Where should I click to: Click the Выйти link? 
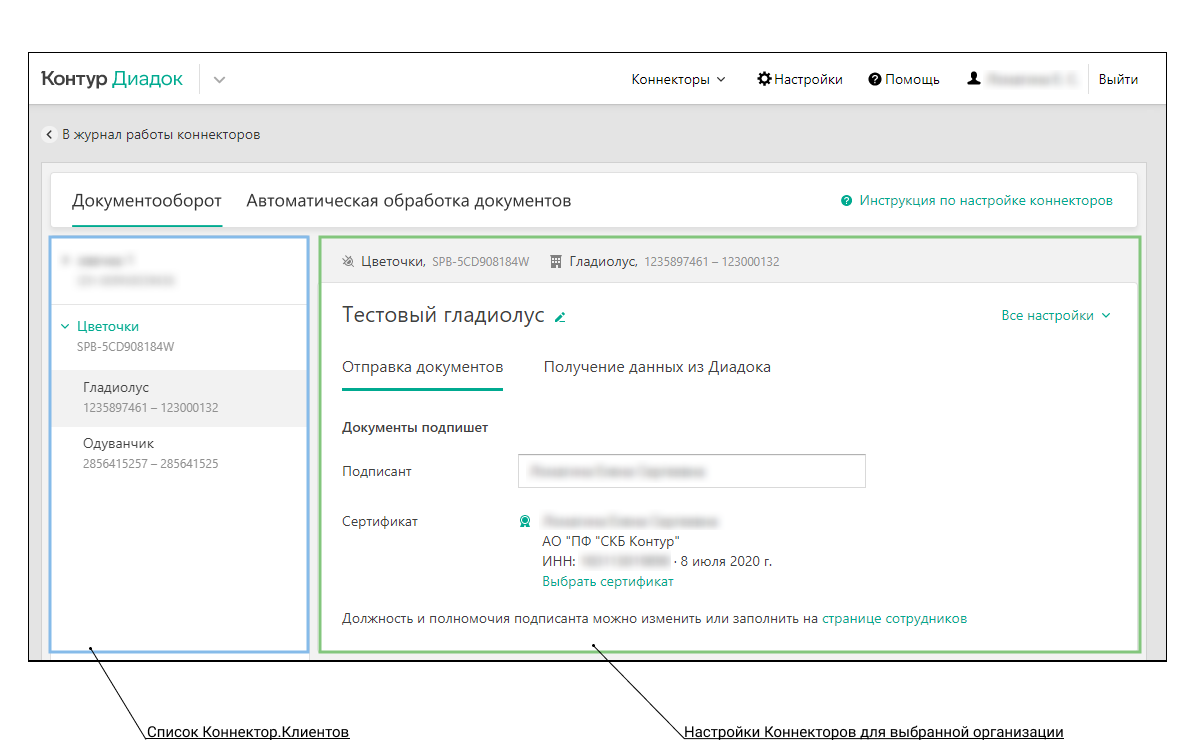click(1118, 79)
